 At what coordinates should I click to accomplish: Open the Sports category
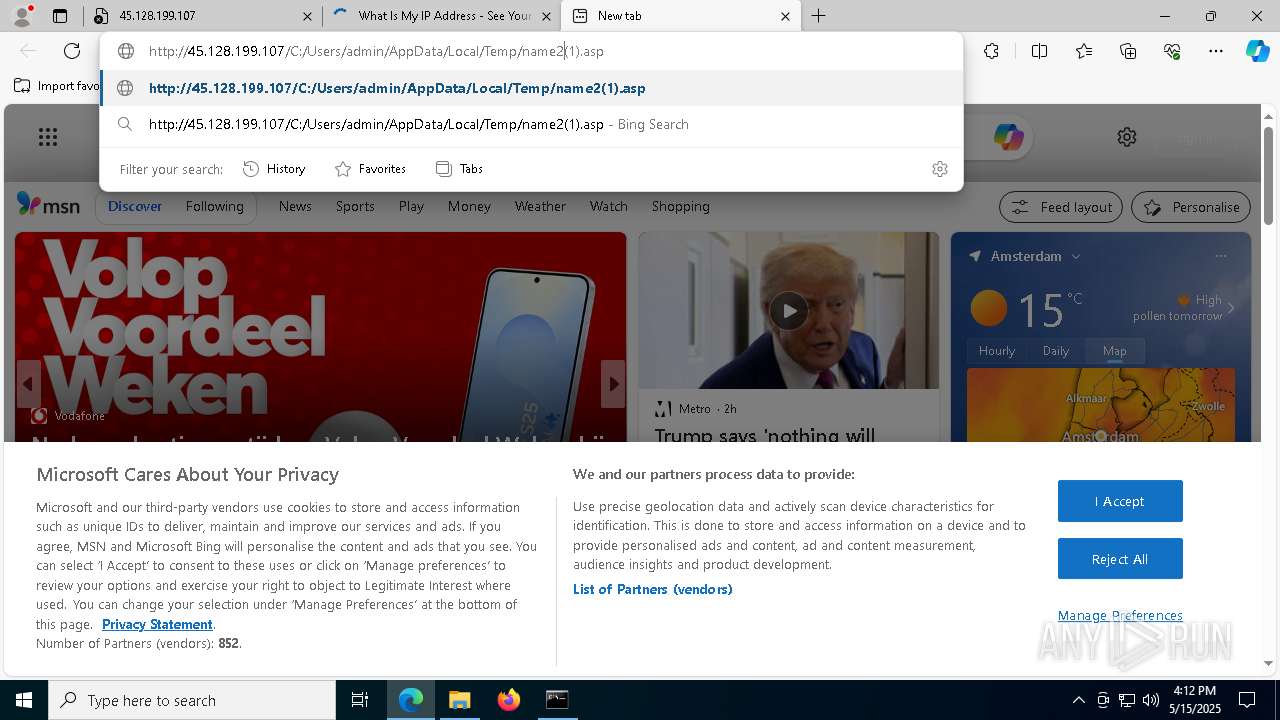point(355,206)
